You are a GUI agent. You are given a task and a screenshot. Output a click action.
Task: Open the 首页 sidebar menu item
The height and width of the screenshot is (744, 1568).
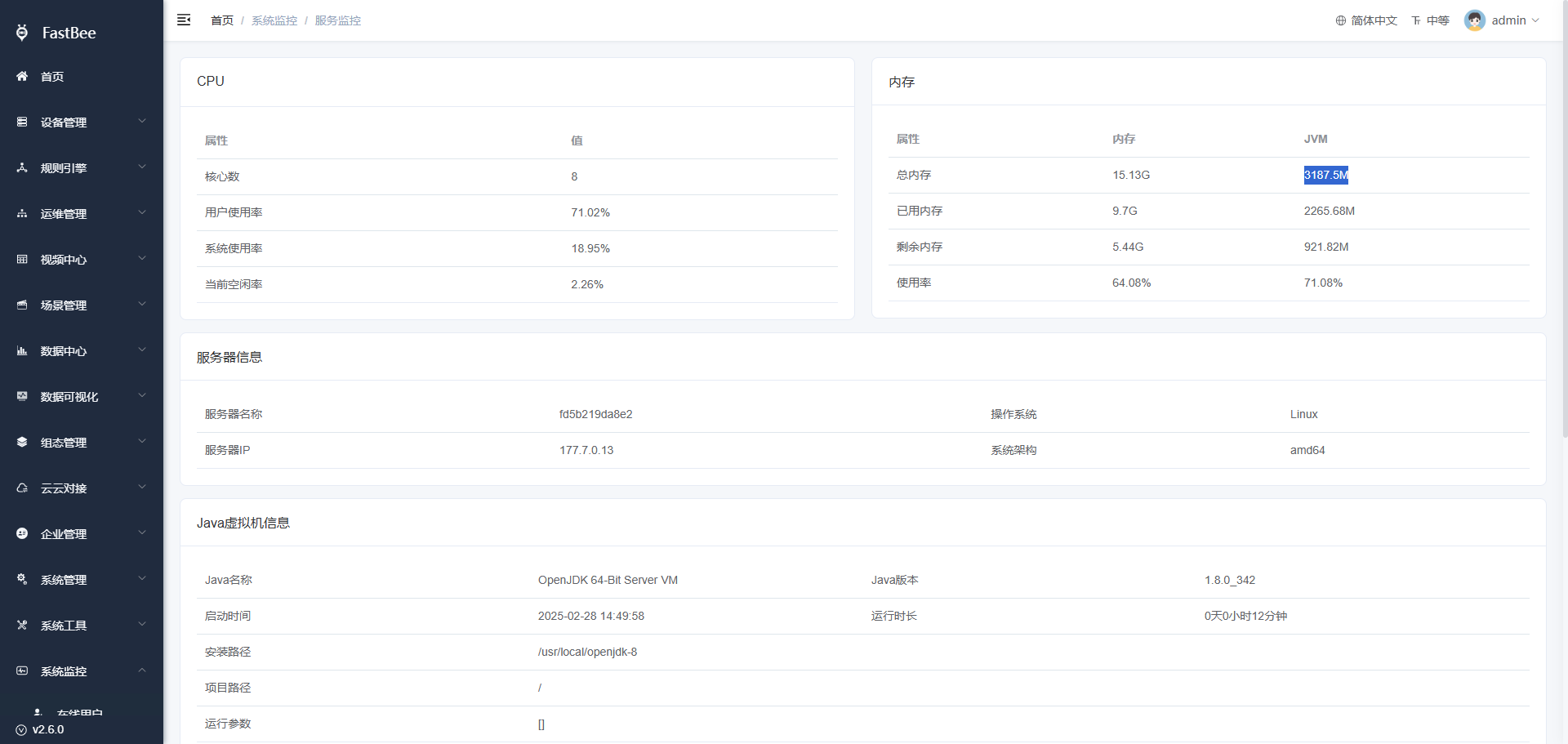pyautogui.click(x=82, y=76)
